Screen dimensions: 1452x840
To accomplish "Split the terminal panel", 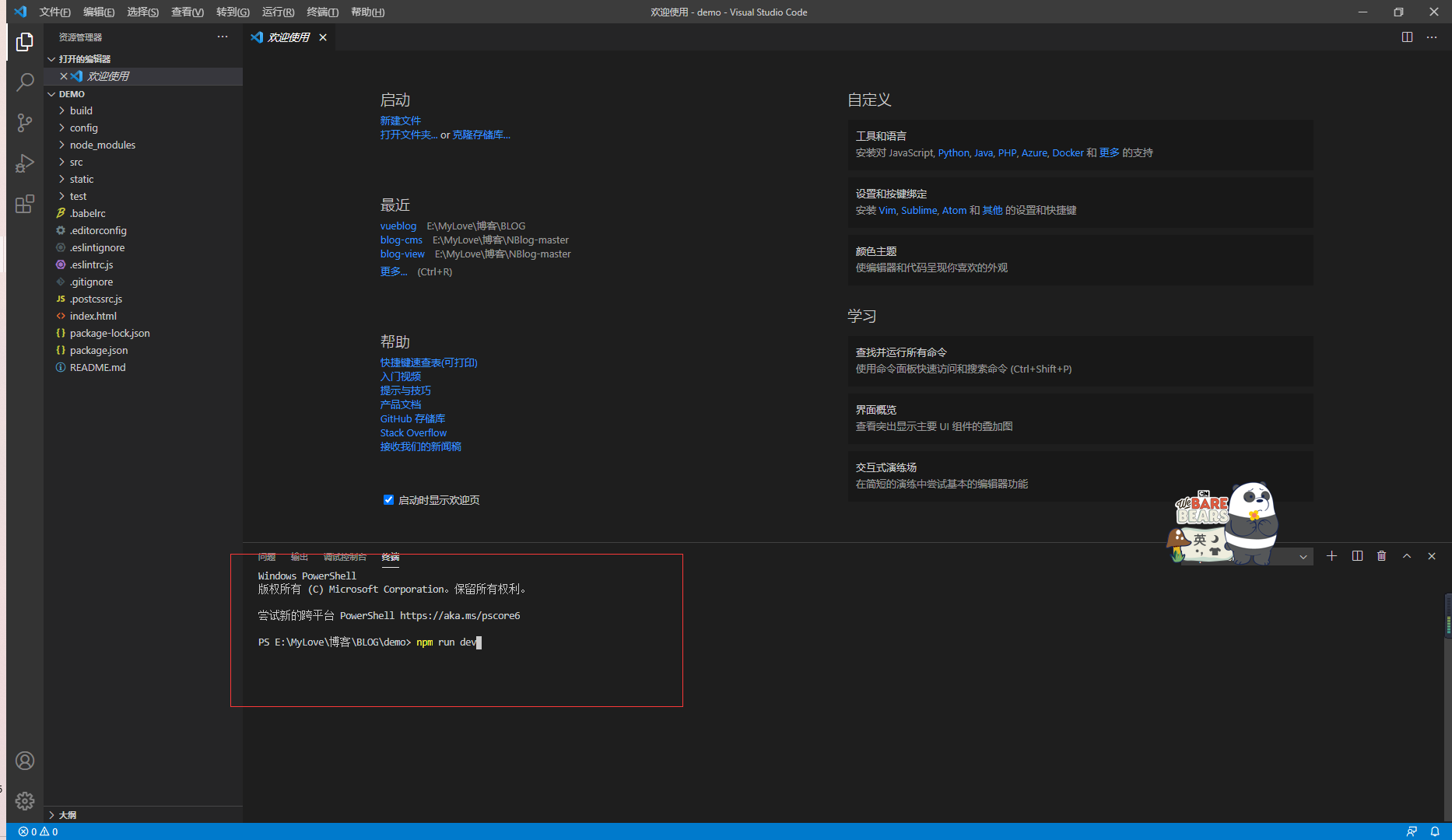I will tap(1357, 556).
